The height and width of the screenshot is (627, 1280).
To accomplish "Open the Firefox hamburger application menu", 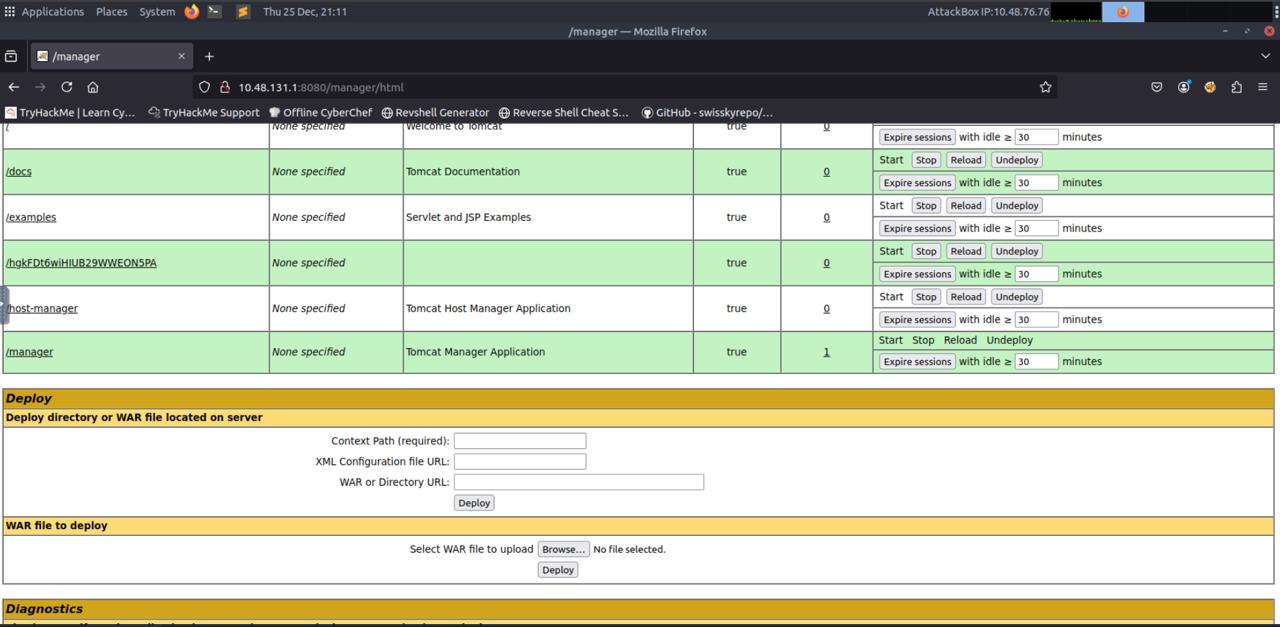I will (x=1263, y=87).
